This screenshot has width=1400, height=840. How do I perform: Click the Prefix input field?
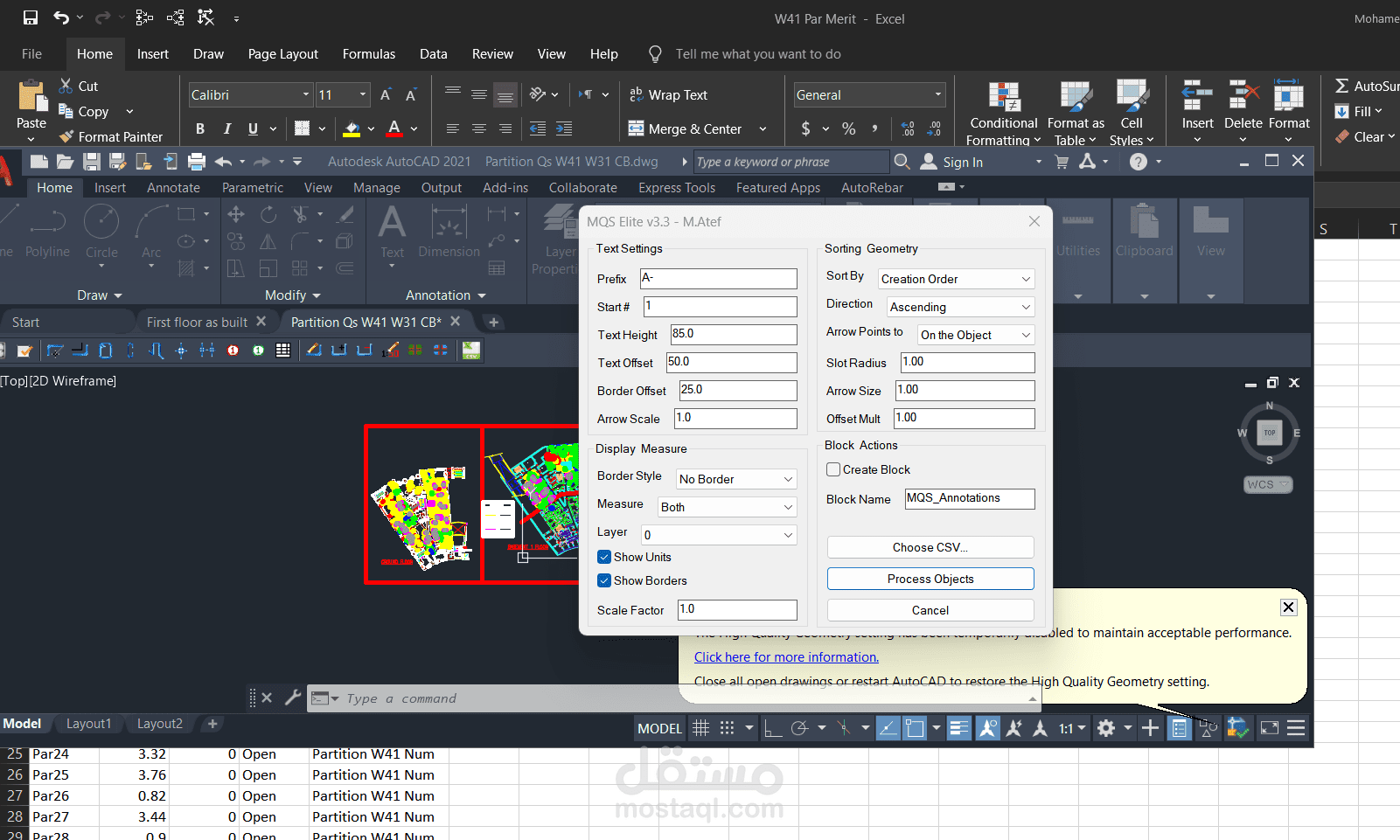719,279
